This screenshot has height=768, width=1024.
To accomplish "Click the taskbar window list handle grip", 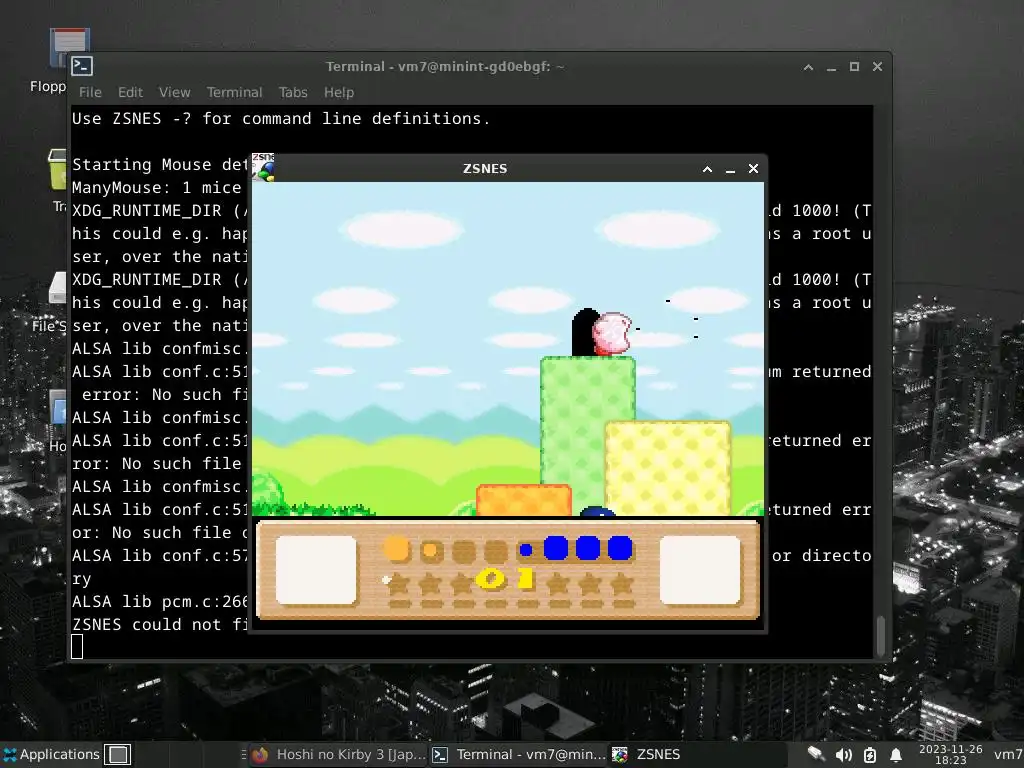I will [244, 754].
